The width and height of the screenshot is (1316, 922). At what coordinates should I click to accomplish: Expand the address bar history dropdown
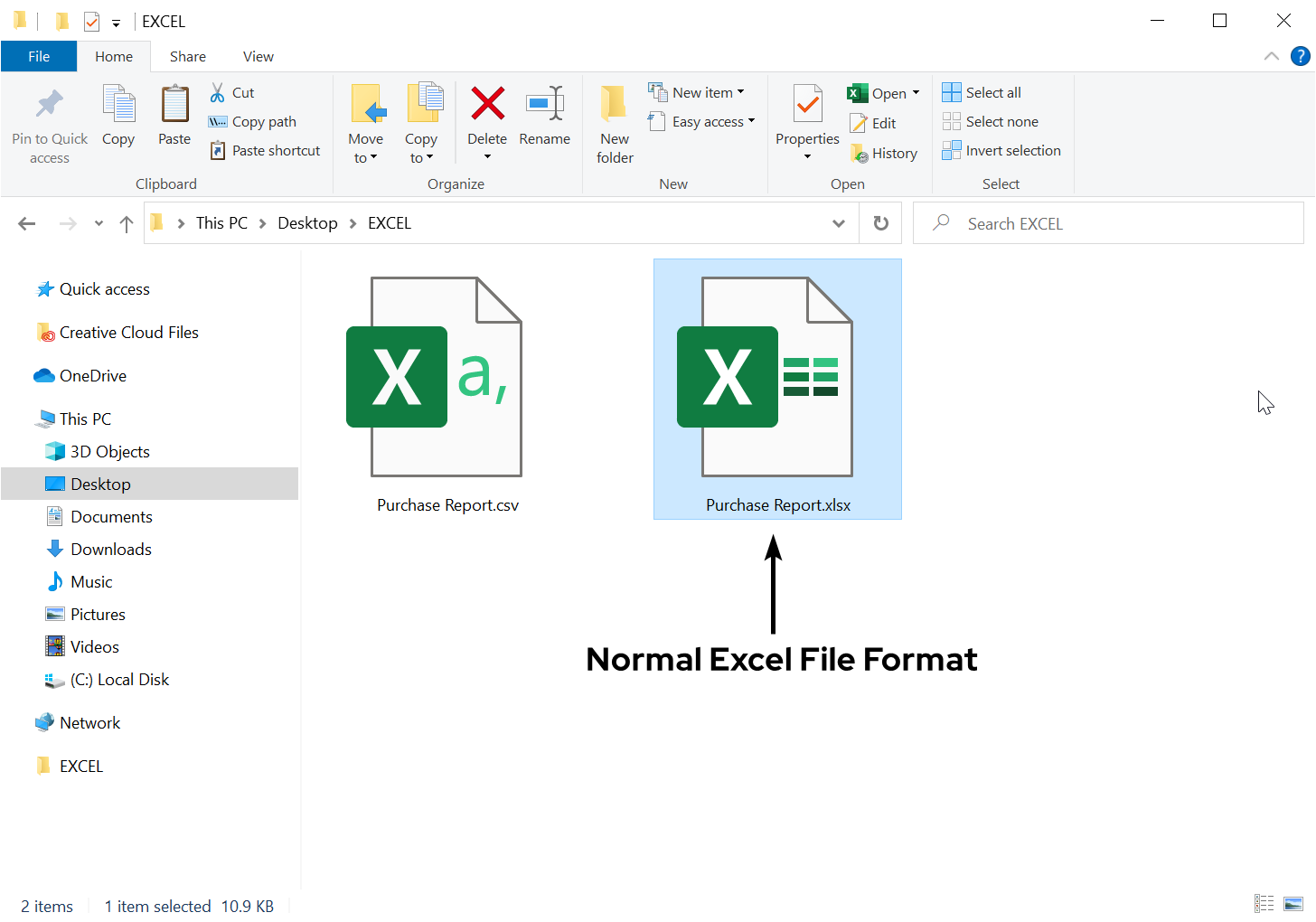click(x=838, y=223)
